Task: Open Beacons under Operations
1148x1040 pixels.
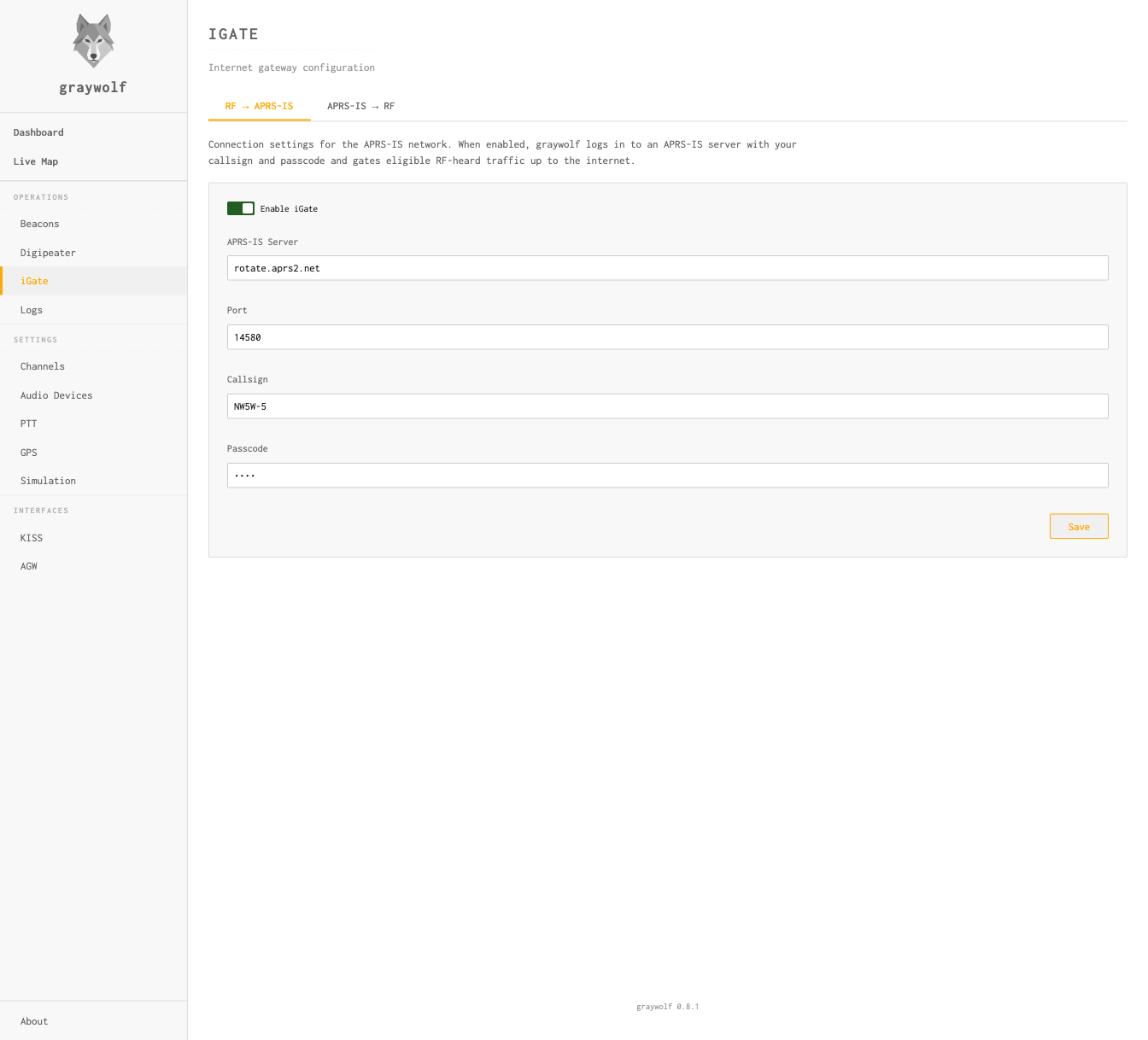Action: click(x=40, y=224)
